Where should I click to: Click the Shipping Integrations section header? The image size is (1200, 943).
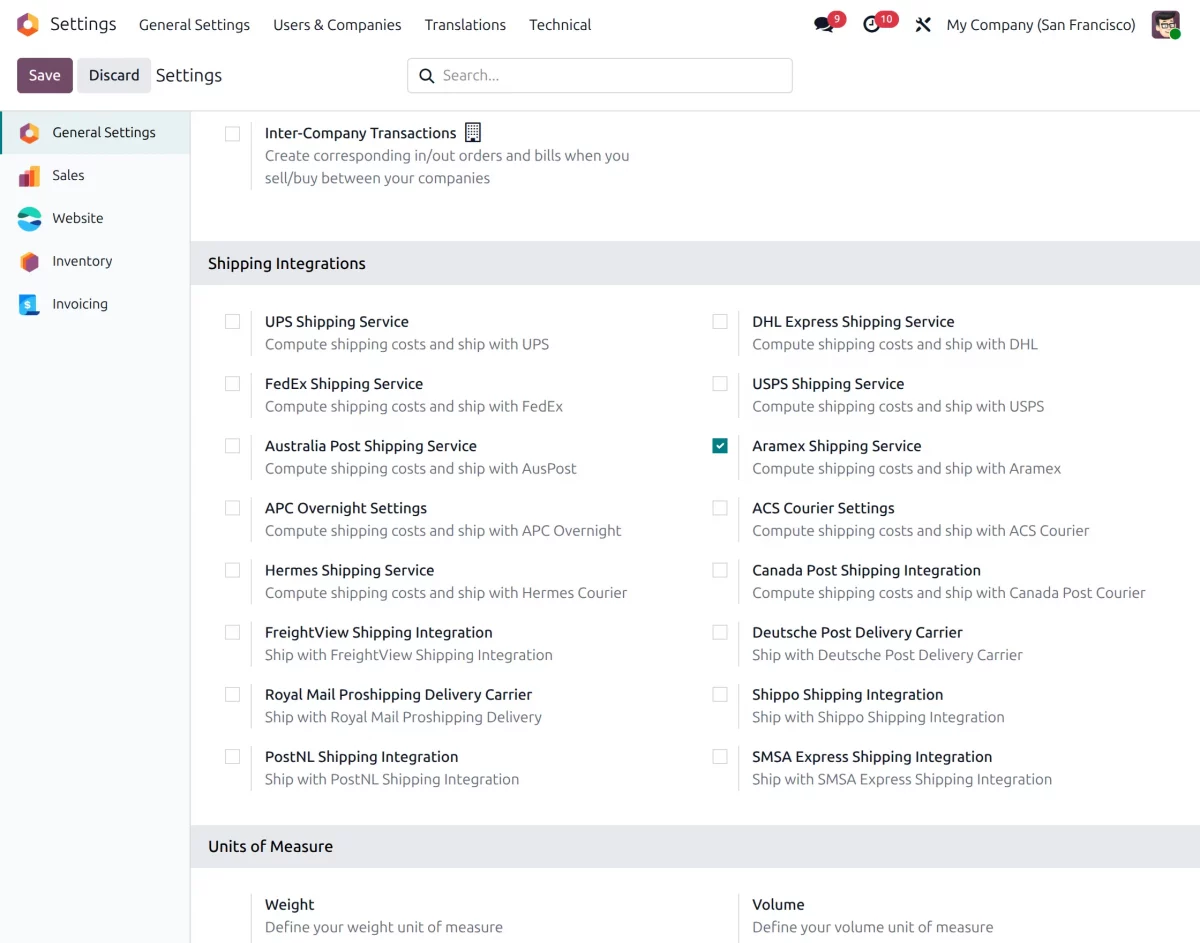[695, 264]
